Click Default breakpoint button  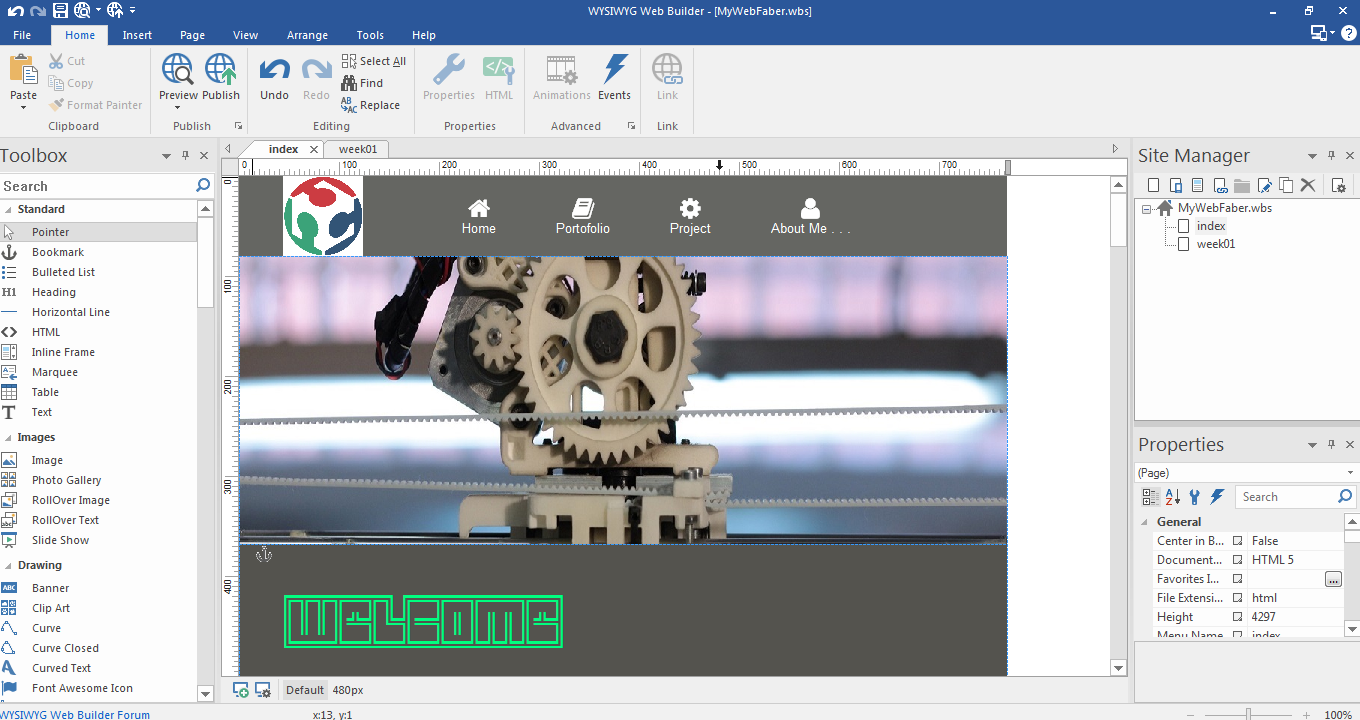pos(305,690)
